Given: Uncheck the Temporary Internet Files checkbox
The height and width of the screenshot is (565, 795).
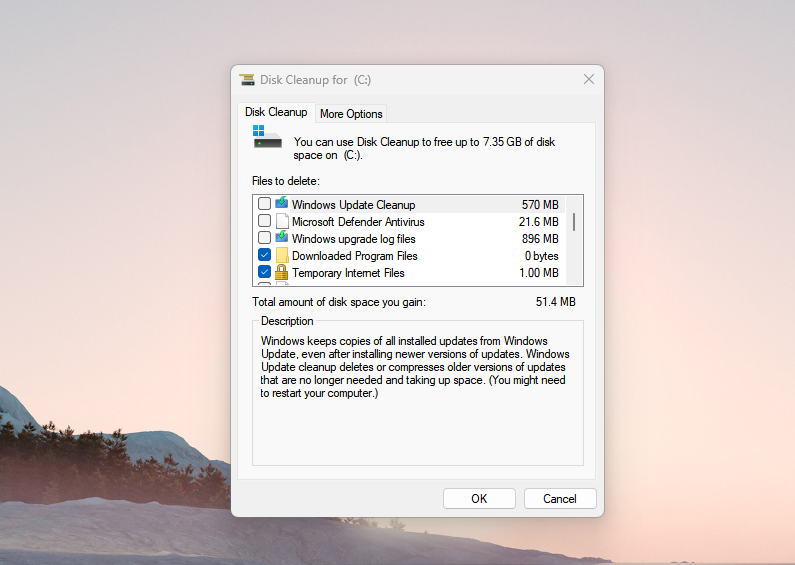Looking at the screenshot, I should pos(264,272).
